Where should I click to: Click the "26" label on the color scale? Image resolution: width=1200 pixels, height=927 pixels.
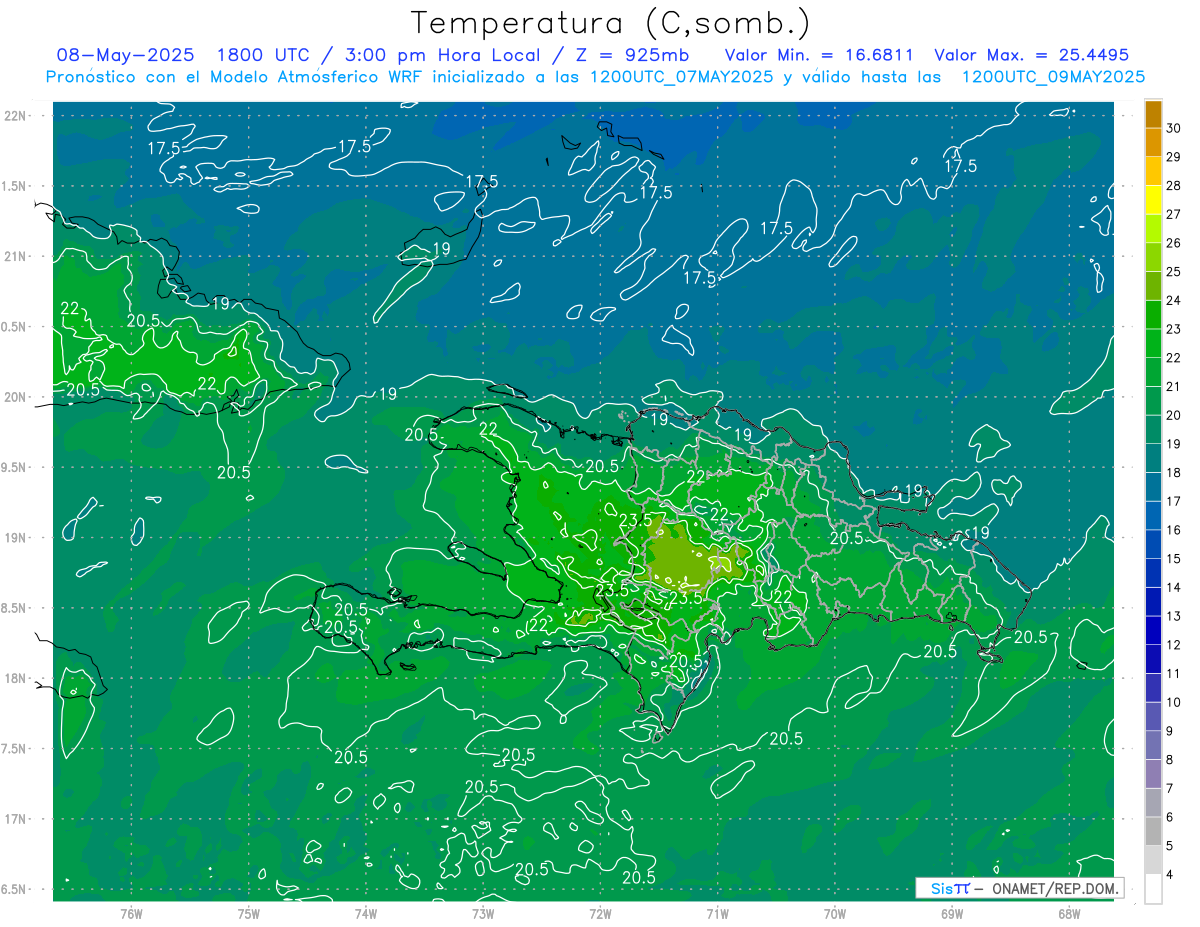[x=1173, y=243]
